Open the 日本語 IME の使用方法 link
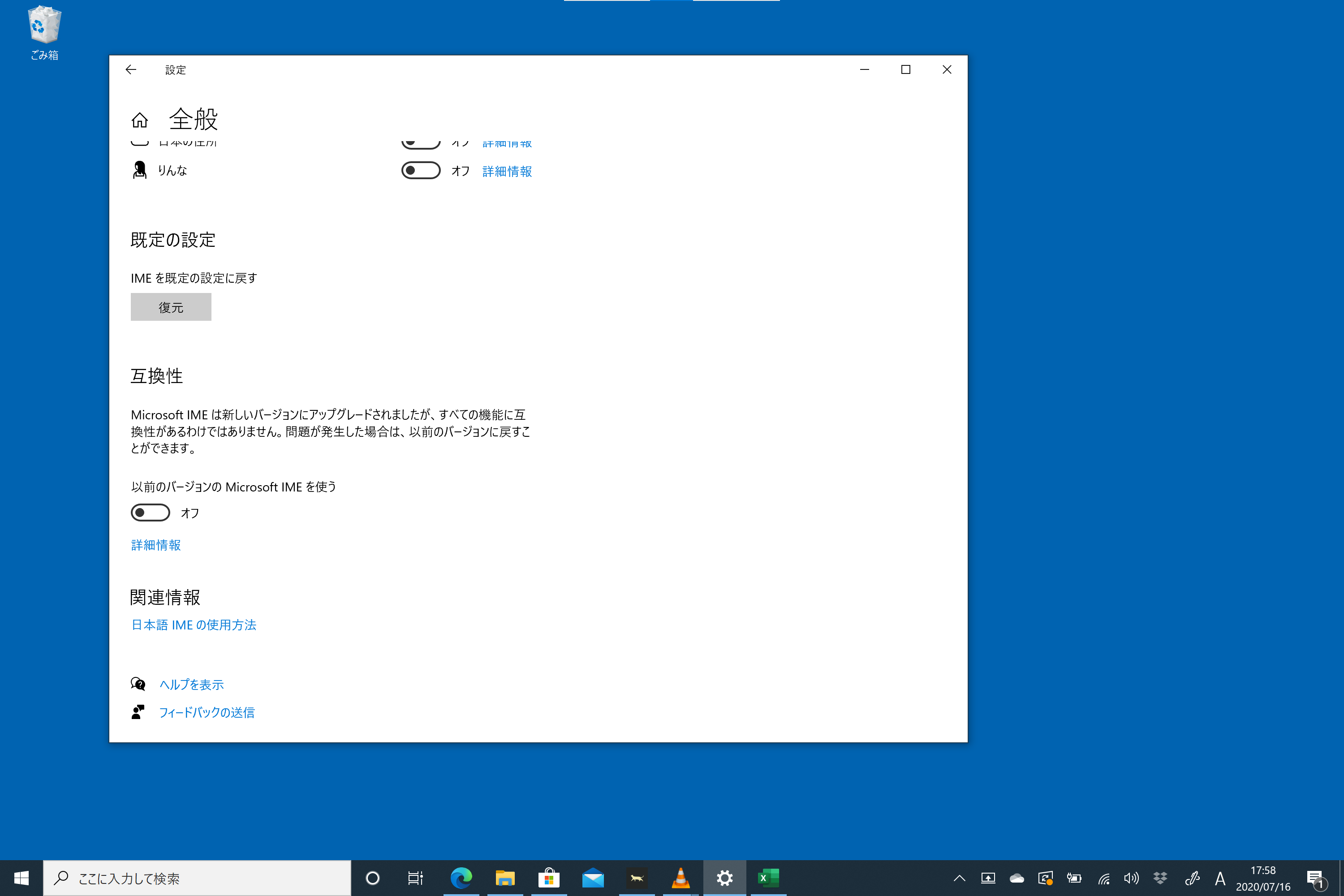Image resolution: width=1344 pixels, height=896 pixels. point(194,625)
